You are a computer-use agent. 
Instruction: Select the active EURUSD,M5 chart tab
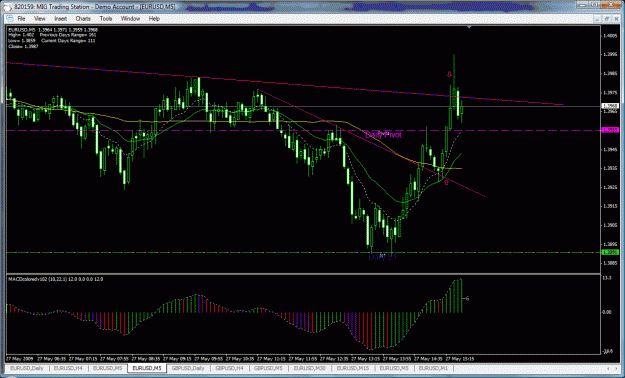(147, 368)
